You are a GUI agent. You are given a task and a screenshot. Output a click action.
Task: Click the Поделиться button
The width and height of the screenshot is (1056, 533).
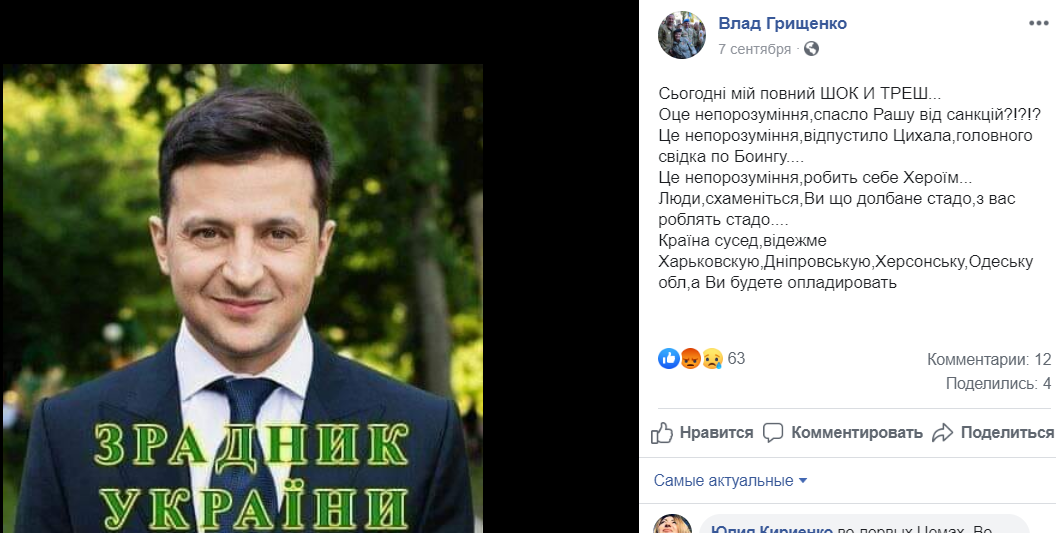pyautogui.click(x=993, y=433)
